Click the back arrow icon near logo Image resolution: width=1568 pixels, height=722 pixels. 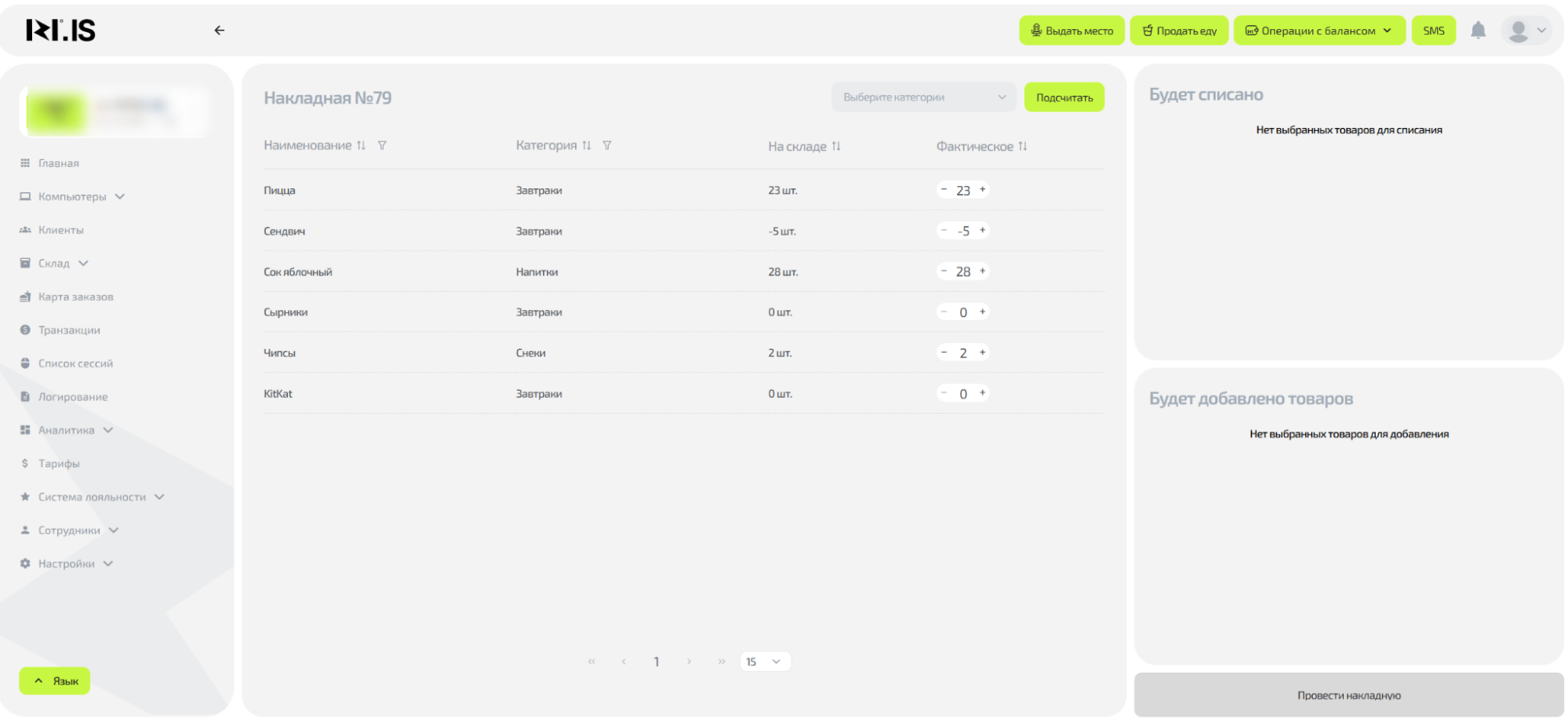coord(220,31)
